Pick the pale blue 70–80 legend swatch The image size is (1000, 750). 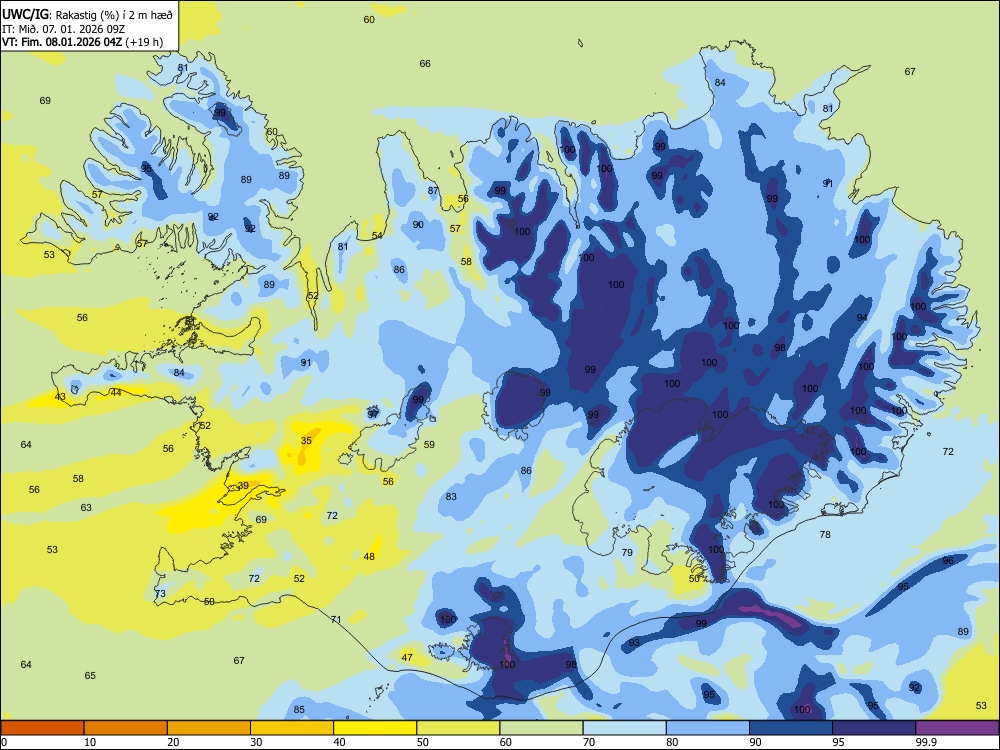625,728
